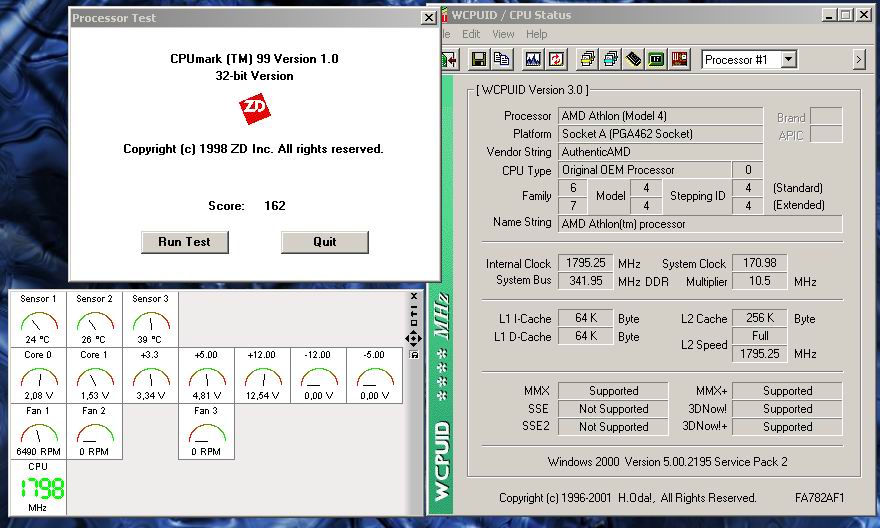The image size is (880, 528).
Task: Open the Help menu in WCPUID
Action: [x=537, y=34]
